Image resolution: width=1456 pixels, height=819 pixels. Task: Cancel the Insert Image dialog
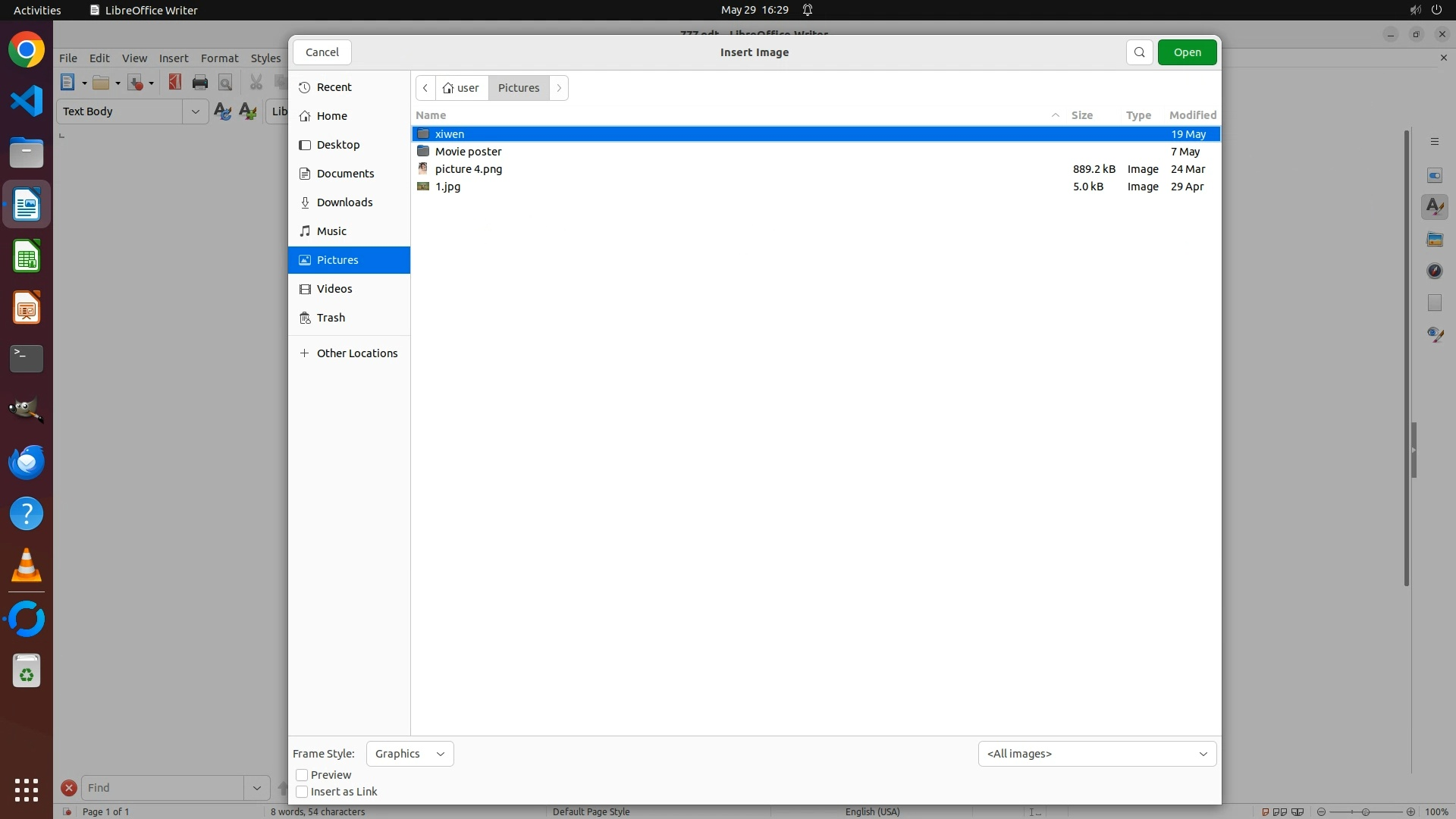click(322, 52)
